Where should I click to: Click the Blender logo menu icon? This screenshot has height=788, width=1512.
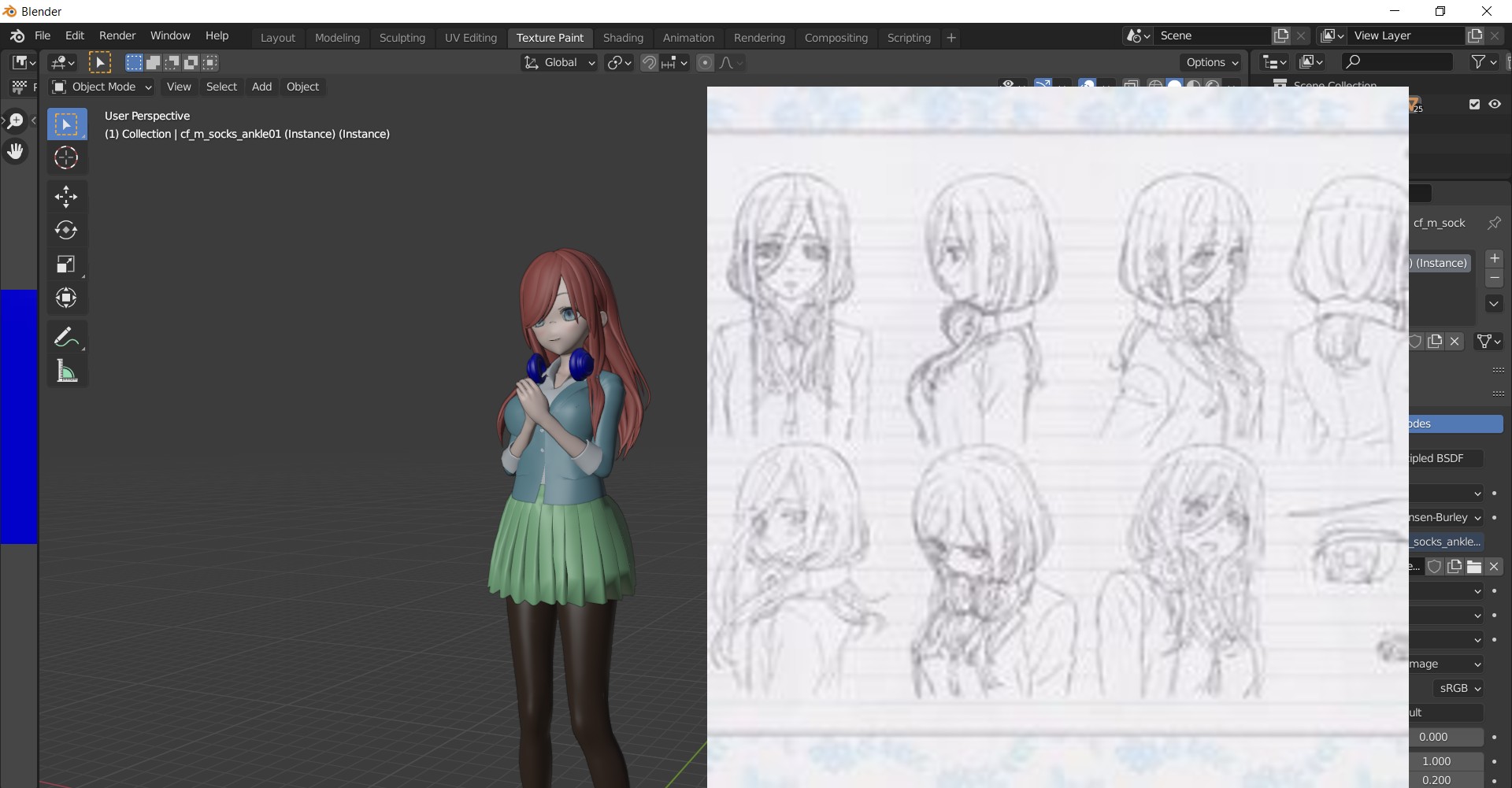point(17,36)
